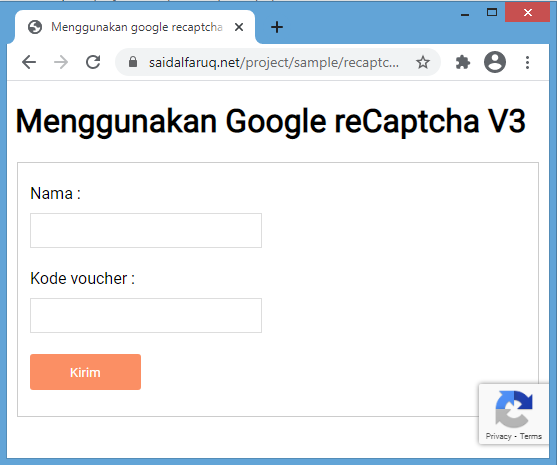Screen dimensions: 557x465
Task: Open the user profile avatar
Action: click(495, 62)
